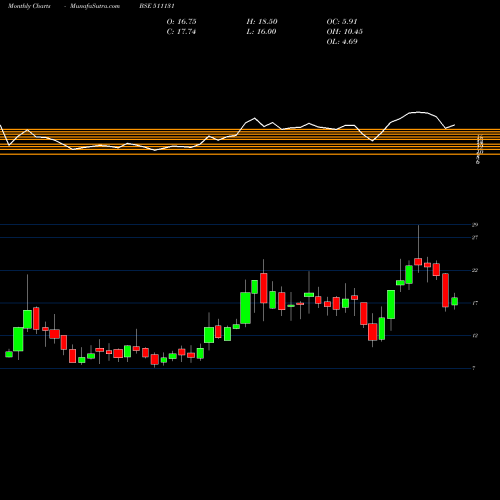Click the high value 'H: 18.50'
Viewport: 500px width, 500px height.
coord(262,22)
